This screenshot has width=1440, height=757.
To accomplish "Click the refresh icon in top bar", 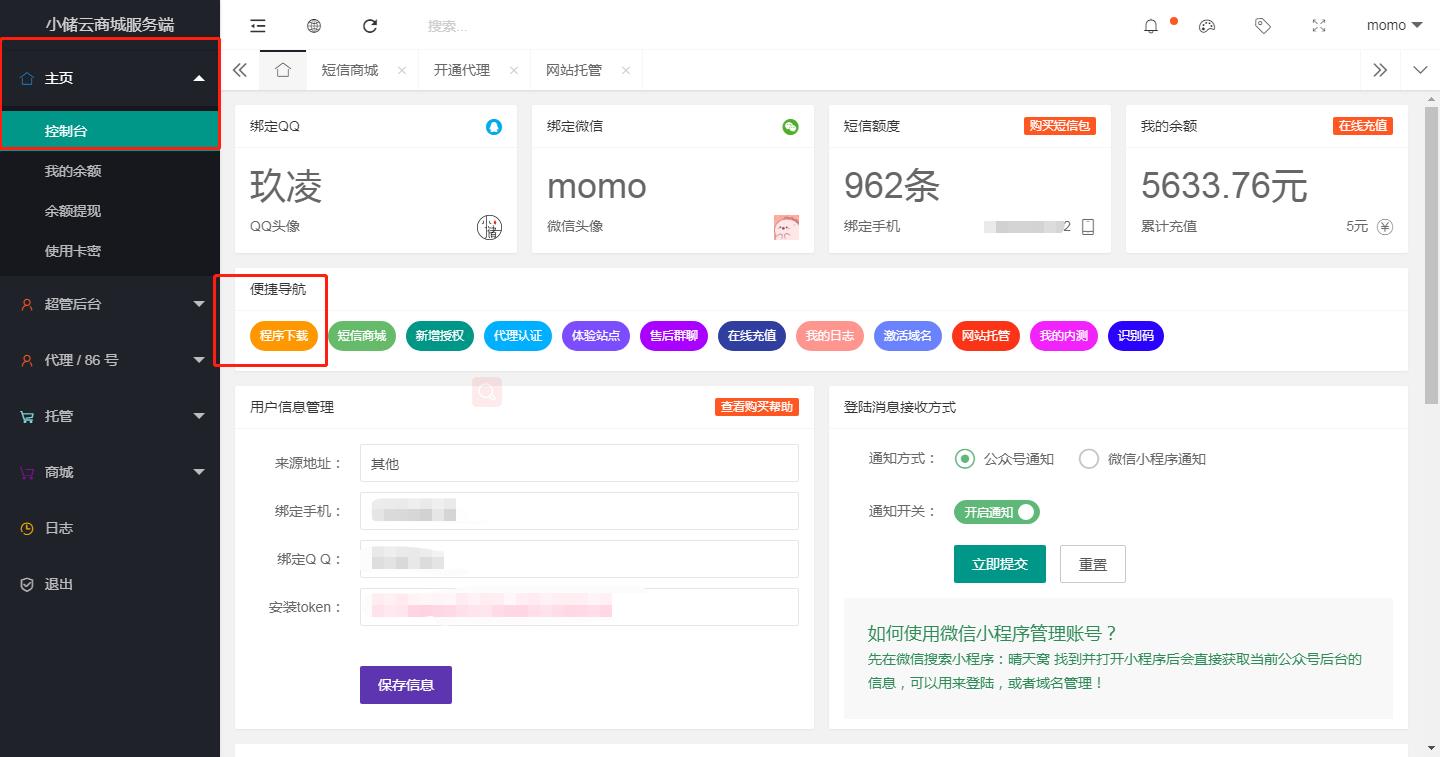I will tap(370, 26).
